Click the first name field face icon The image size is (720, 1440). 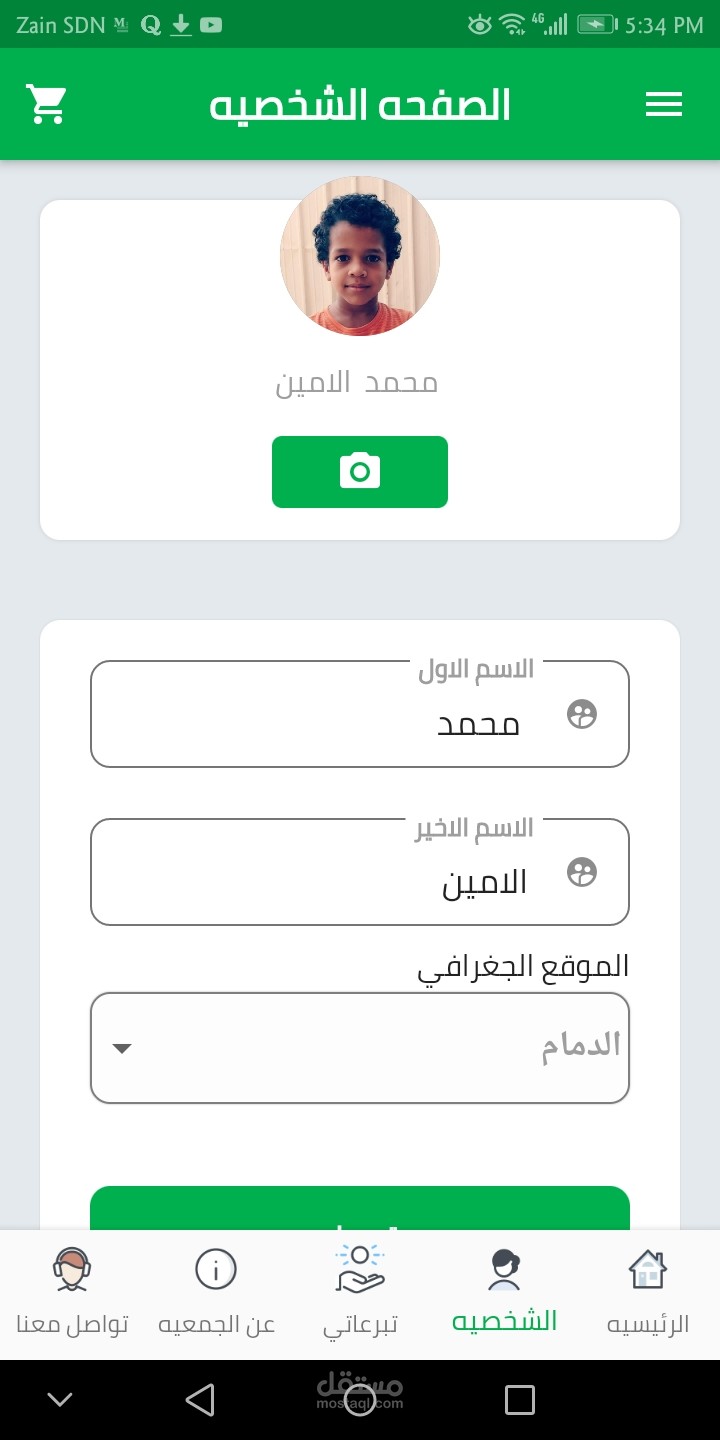tap(582, 714)
